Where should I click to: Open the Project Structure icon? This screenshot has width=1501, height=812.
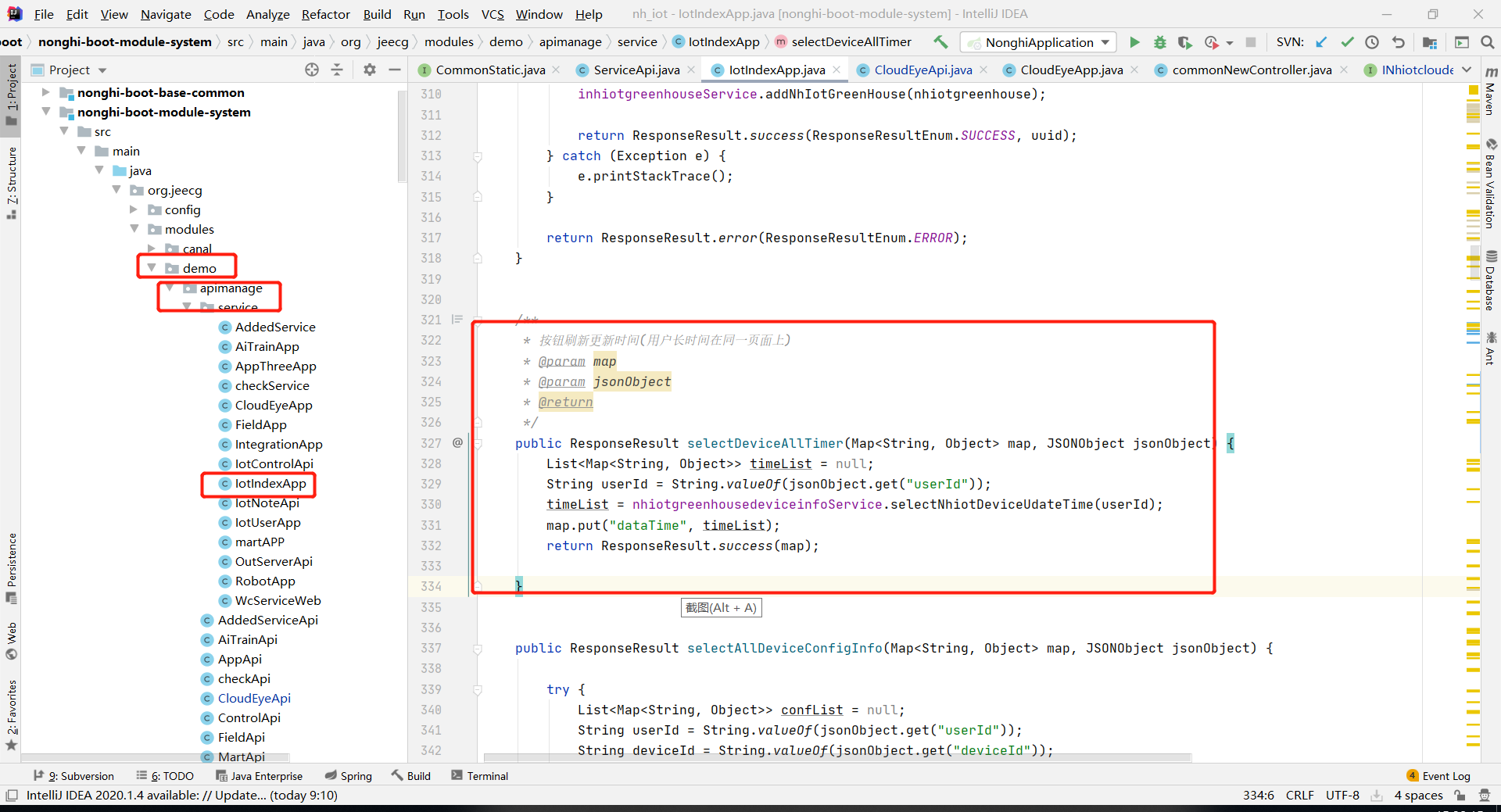tap(1430, 42)
